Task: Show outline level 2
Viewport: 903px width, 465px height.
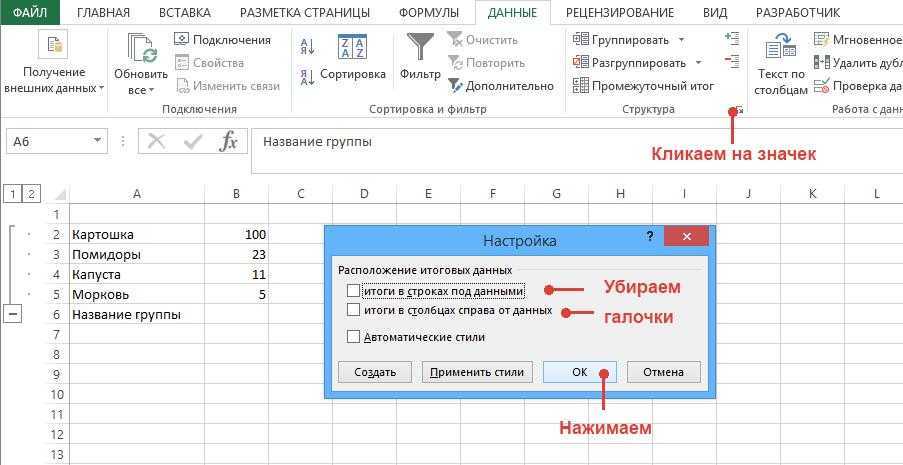Action: click(31, 195)
